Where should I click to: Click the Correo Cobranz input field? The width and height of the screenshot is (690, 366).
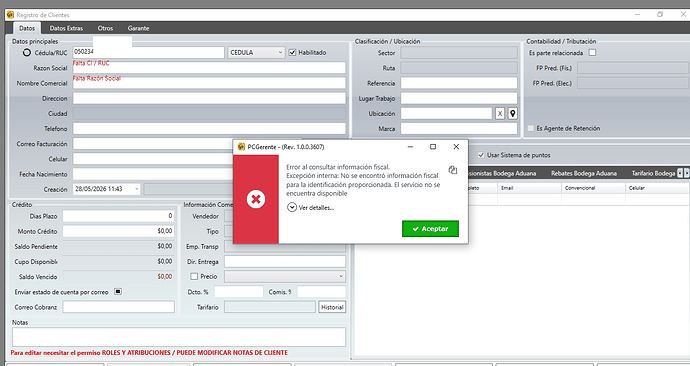click(118, 307)
